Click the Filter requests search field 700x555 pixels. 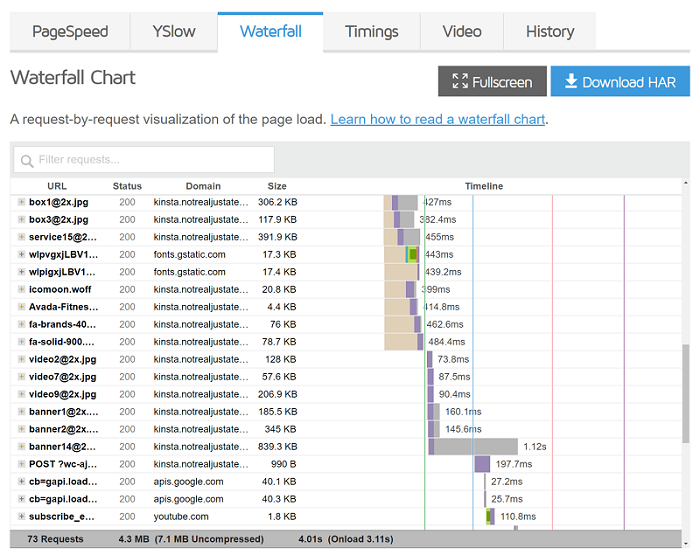point(144,160)
